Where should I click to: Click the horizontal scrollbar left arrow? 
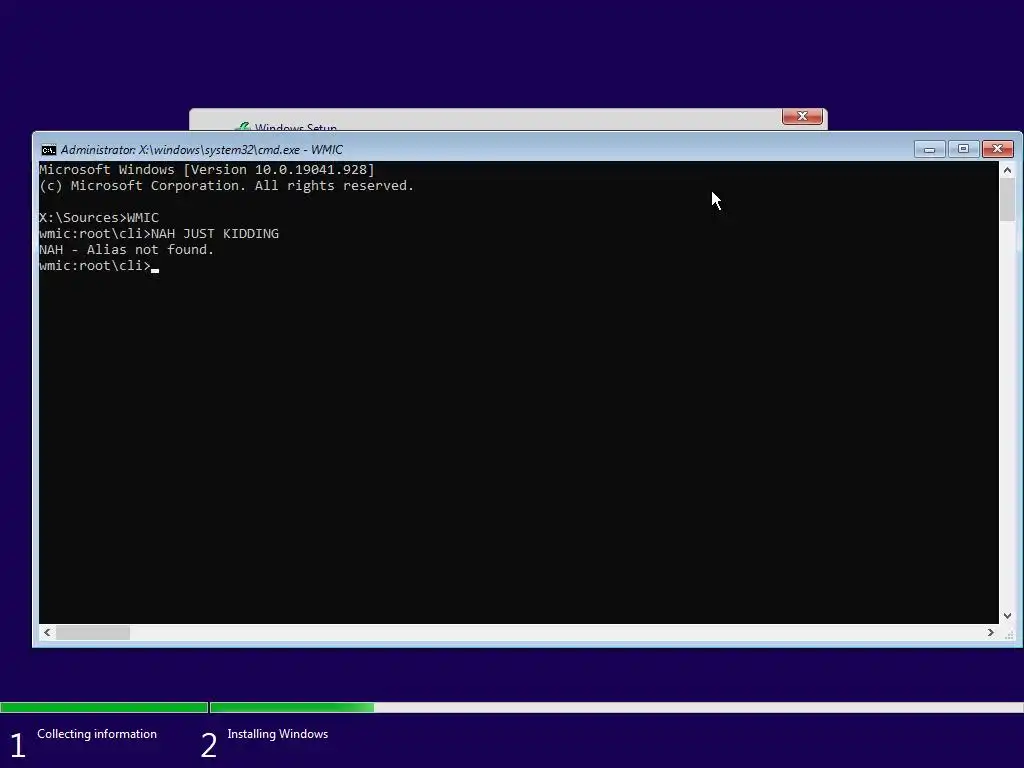click(x=47, y=632)
